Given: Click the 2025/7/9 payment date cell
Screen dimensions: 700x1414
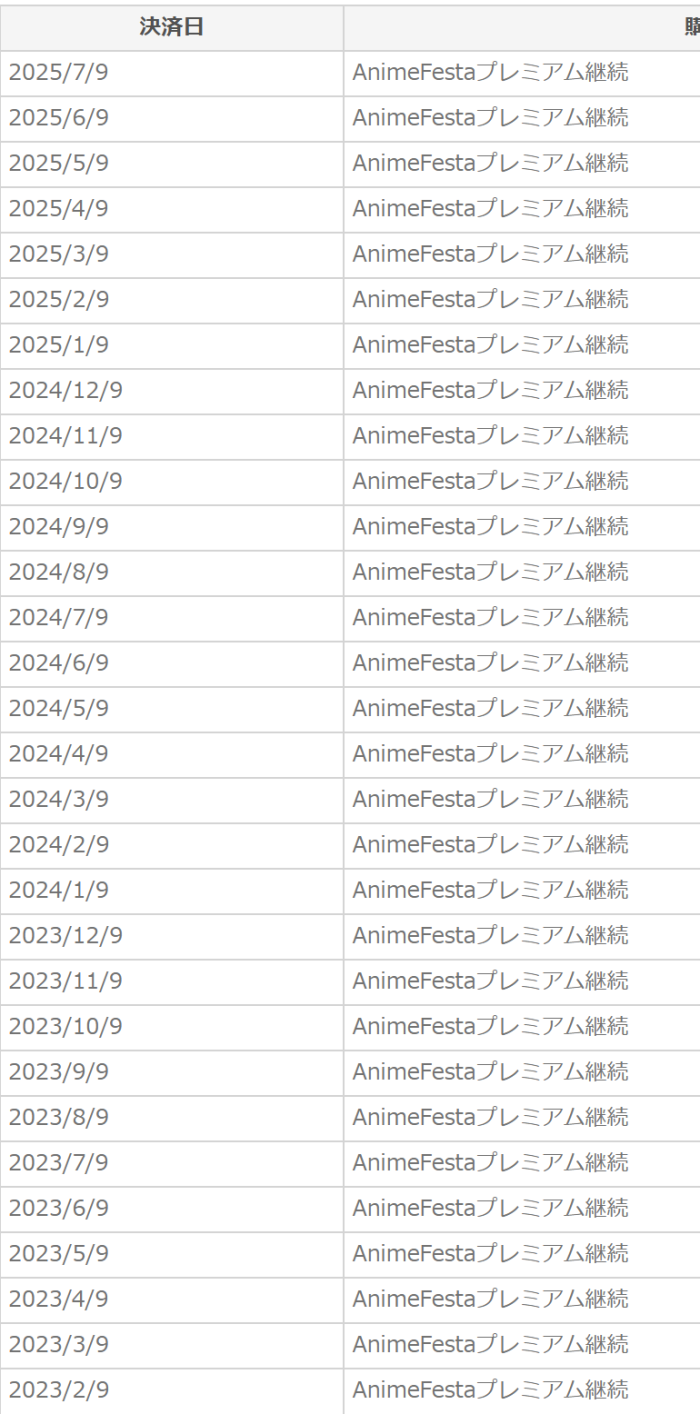Looking at the screenshot, I should point(59,73).
